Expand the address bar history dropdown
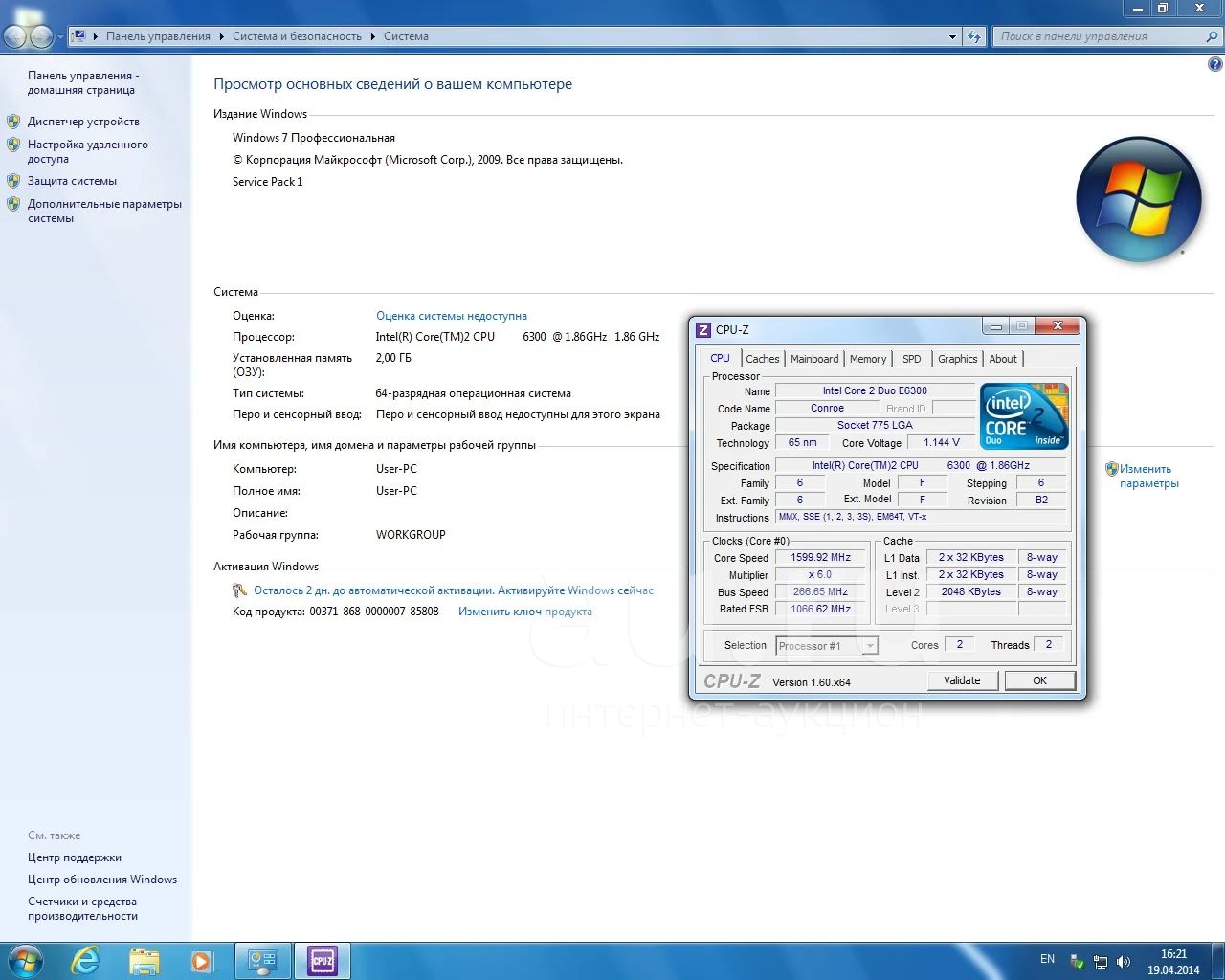 coord(952,37)
